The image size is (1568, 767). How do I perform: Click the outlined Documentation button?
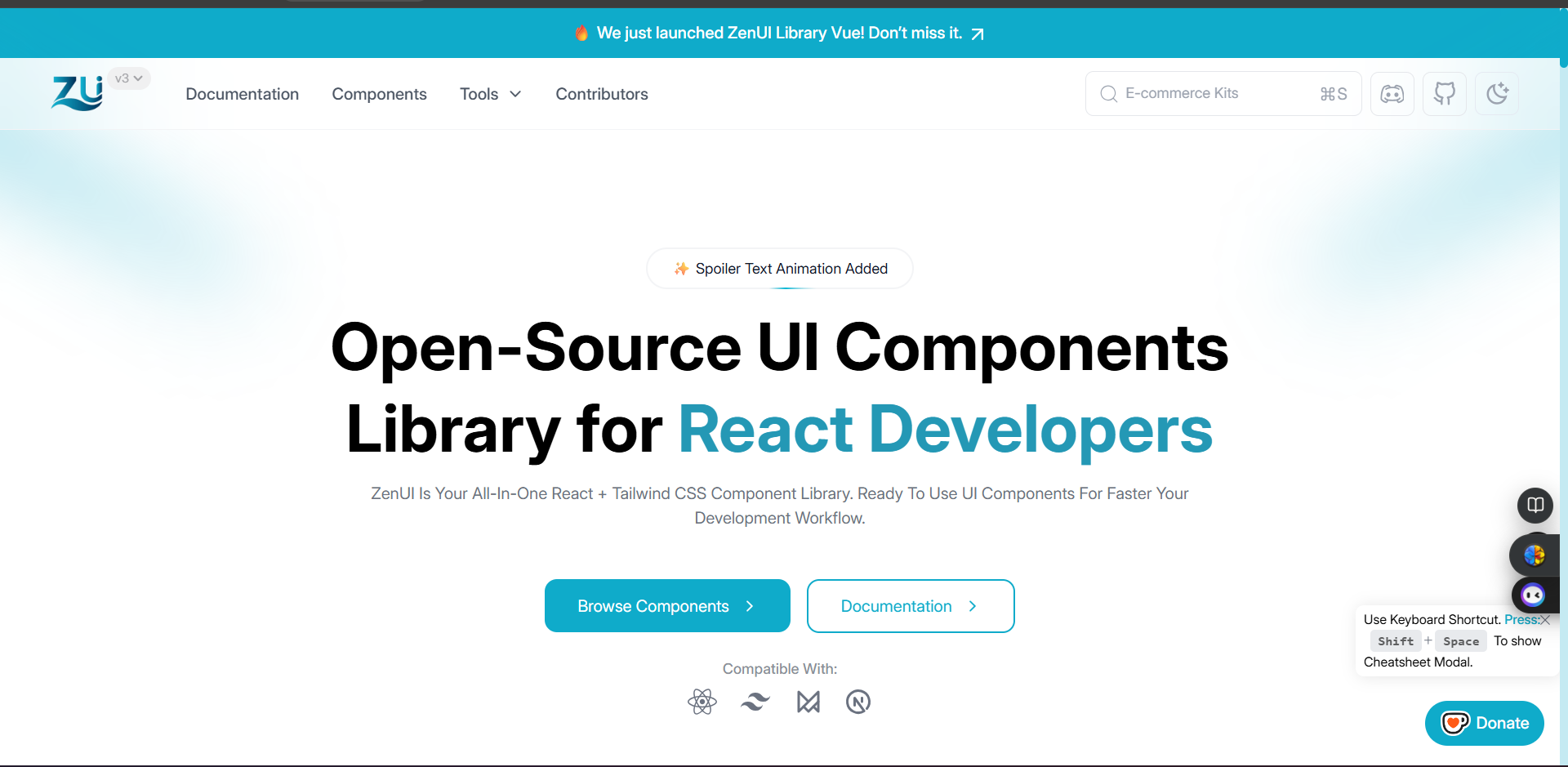910,606
